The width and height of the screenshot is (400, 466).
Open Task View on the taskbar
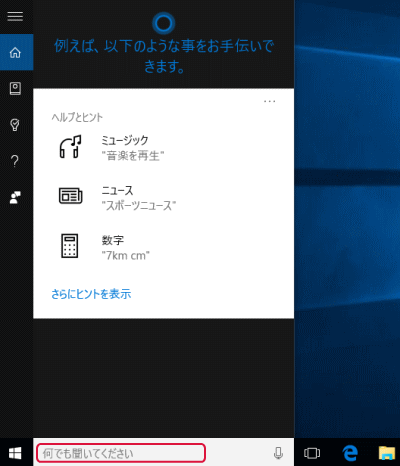(x=312, y=453)
